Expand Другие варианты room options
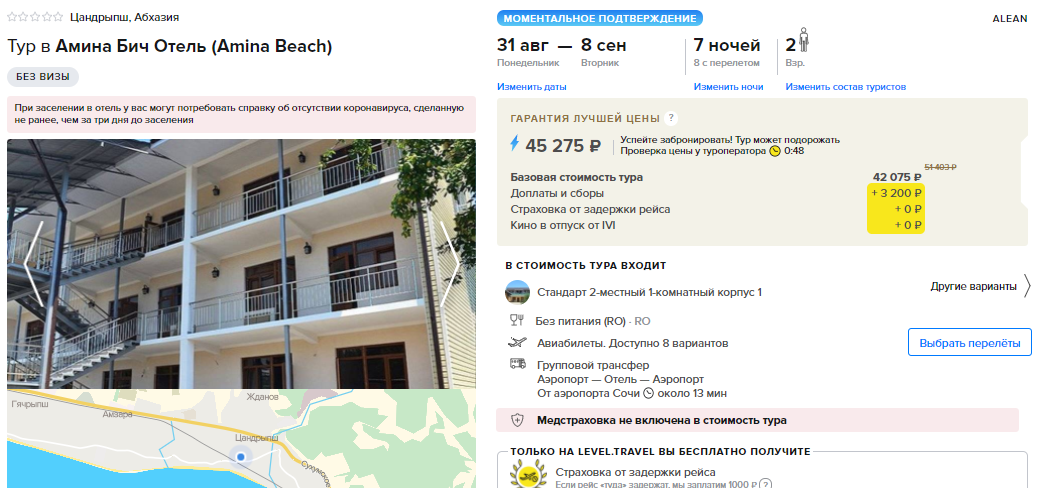Viewport: 1048px width, 488px height. (980, 287)
